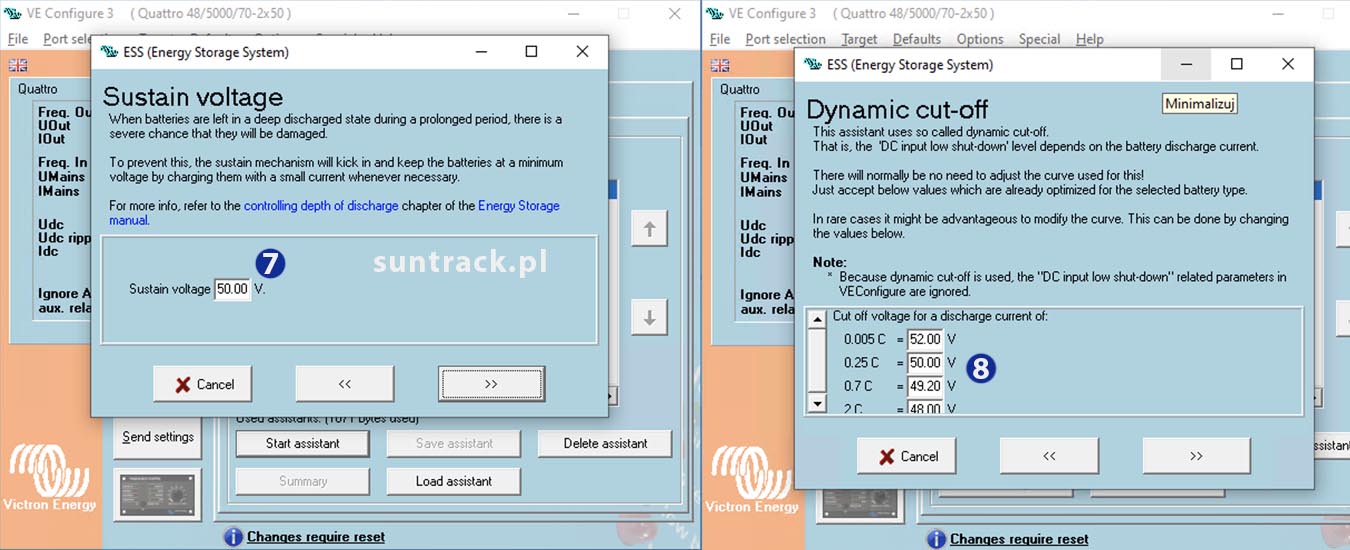Maximize the Sustain voltage ESS dialog
This screenshot has height=550, width=1350.
pos(531,51)
